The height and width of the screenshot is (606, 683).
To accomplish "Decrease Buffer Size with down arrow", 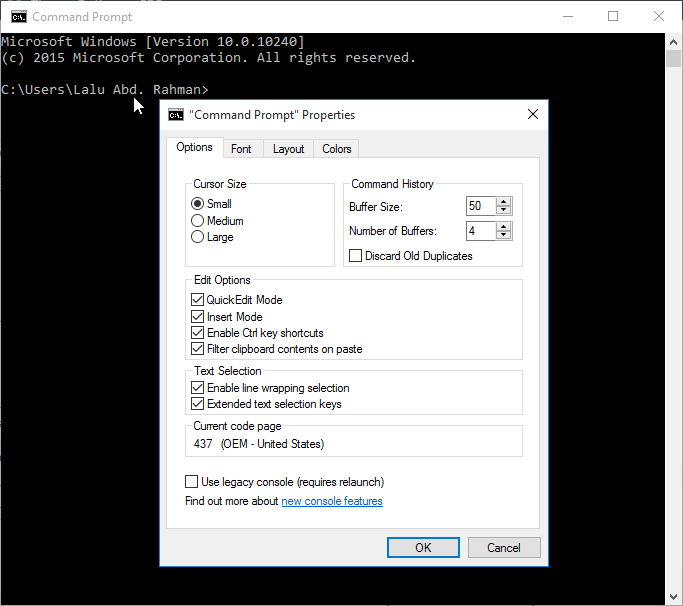I will pos(504,210).
